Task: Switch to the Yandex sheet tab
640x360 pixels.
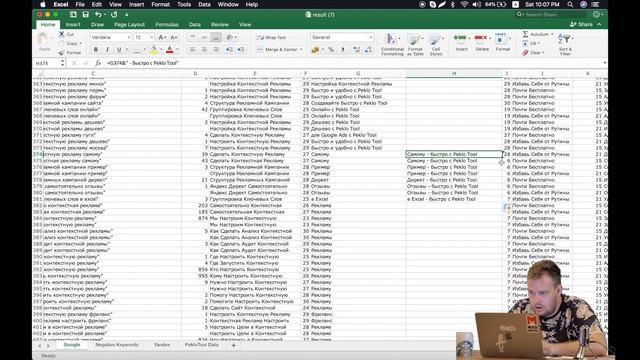Action: [x=162, y=345]
